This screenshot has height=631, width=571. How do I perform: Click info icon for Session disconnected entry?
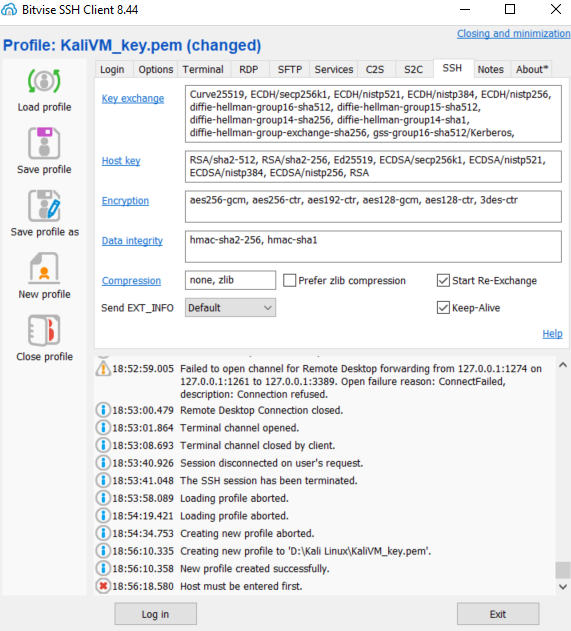coord(103,463)
